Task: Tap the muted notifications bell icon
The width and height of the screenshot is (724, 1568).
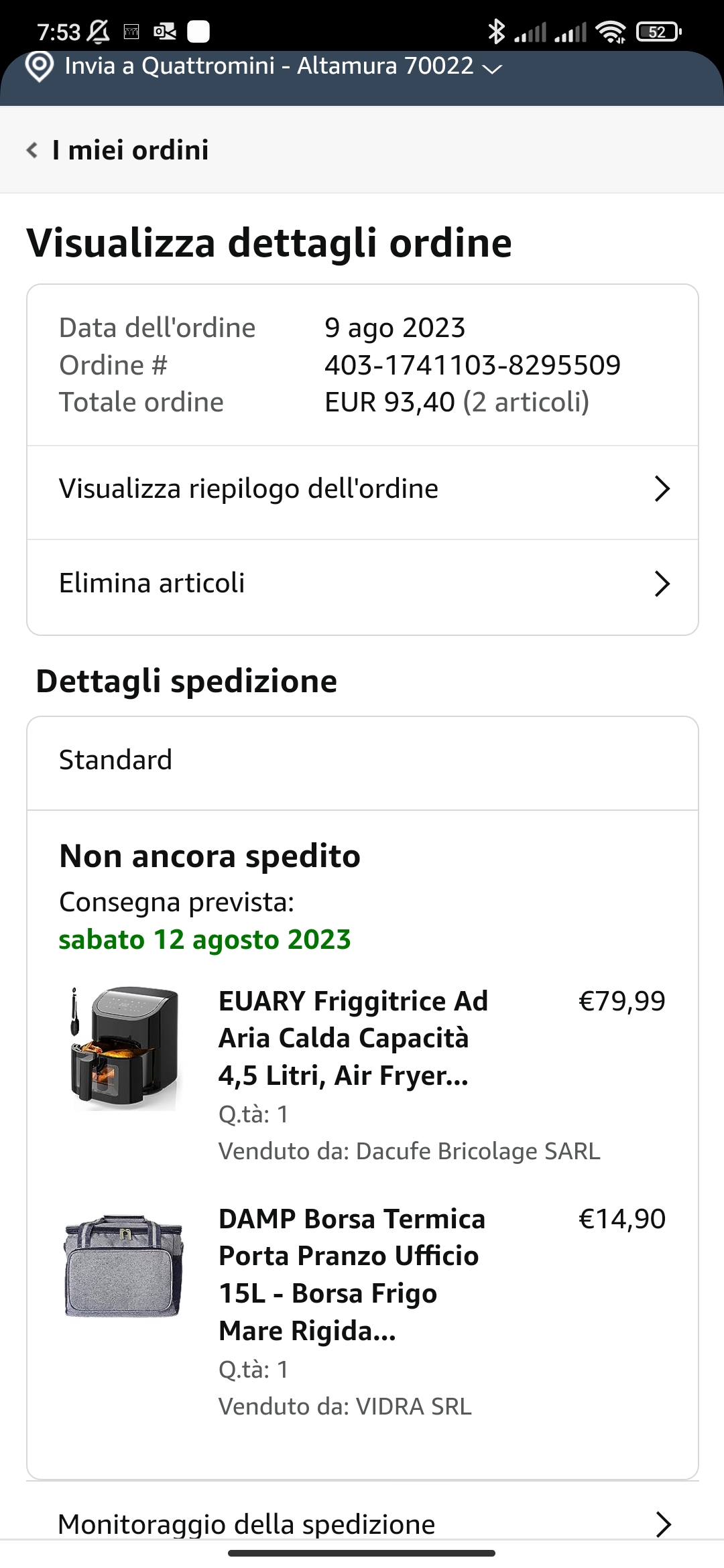Action: coord(99,31)
